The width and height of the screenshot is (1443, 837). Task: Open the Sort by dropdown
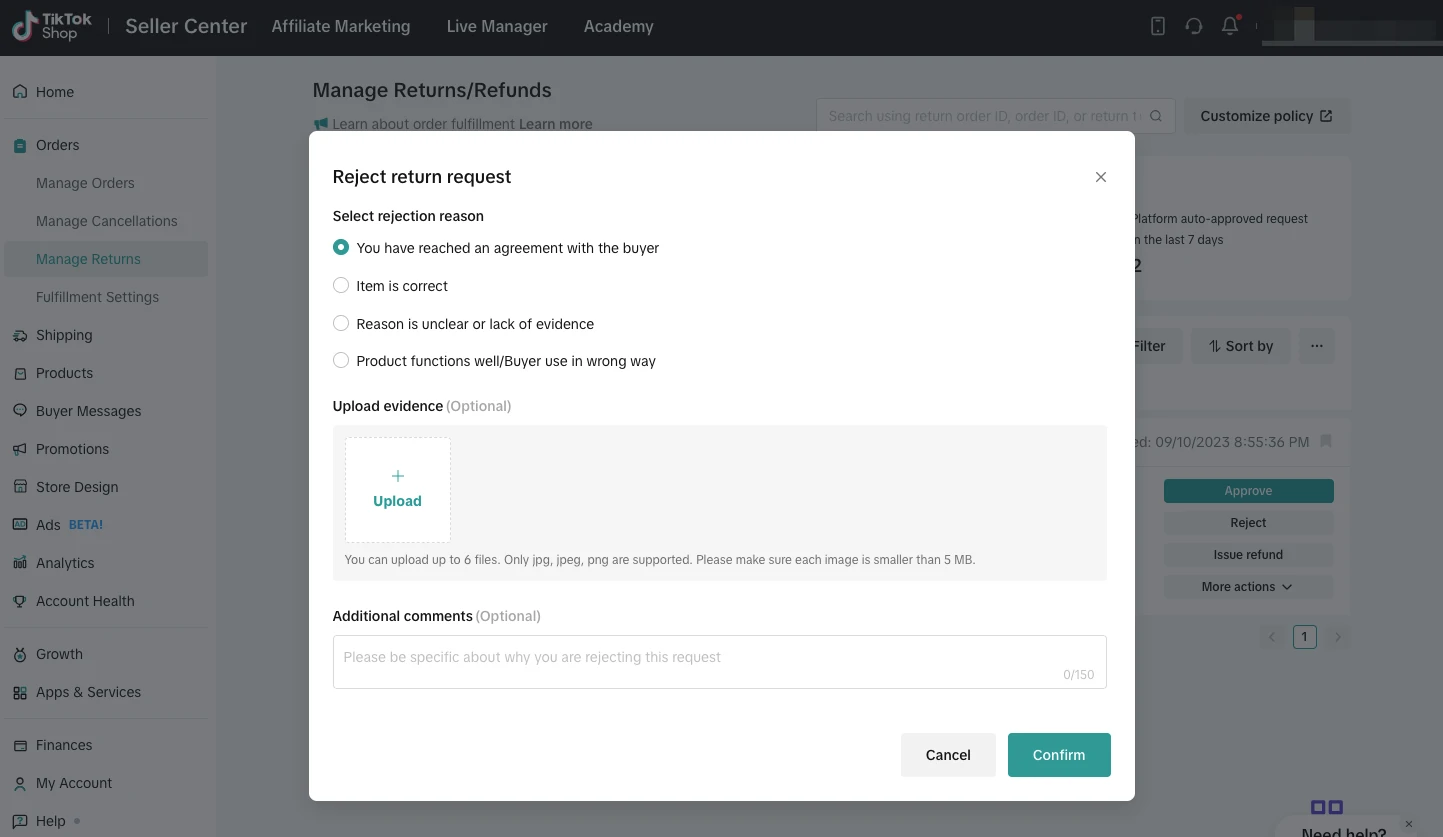[x=1240, y=346]
